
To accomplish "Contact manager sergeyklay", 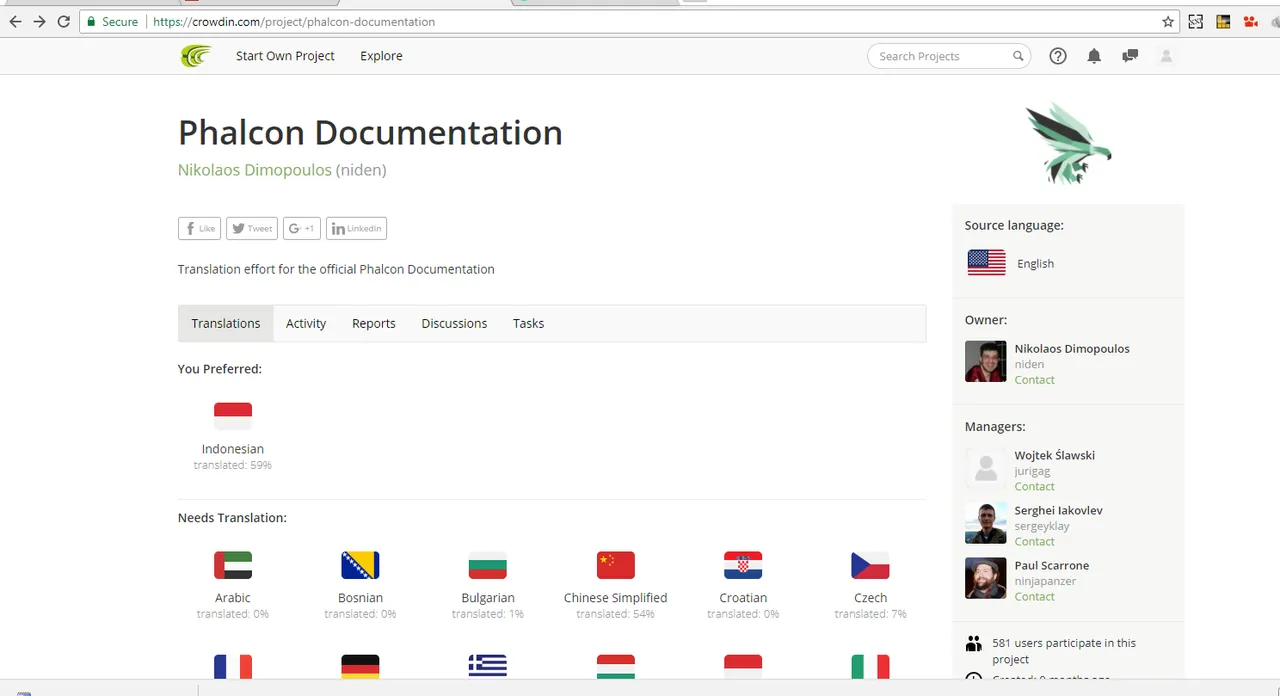I will [x=1034, y=542].
